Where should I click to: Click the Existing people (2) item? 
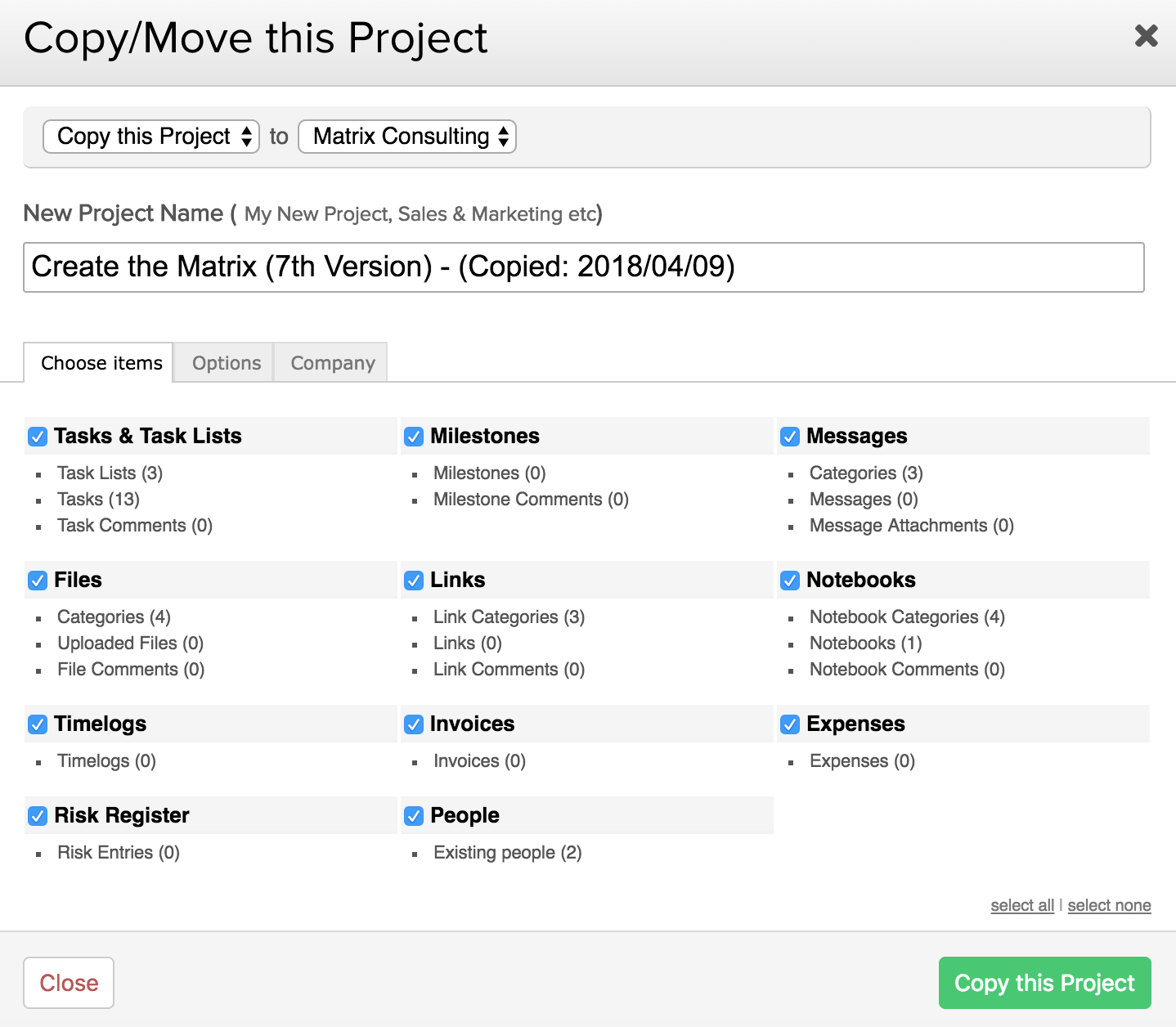click(507, 852)
